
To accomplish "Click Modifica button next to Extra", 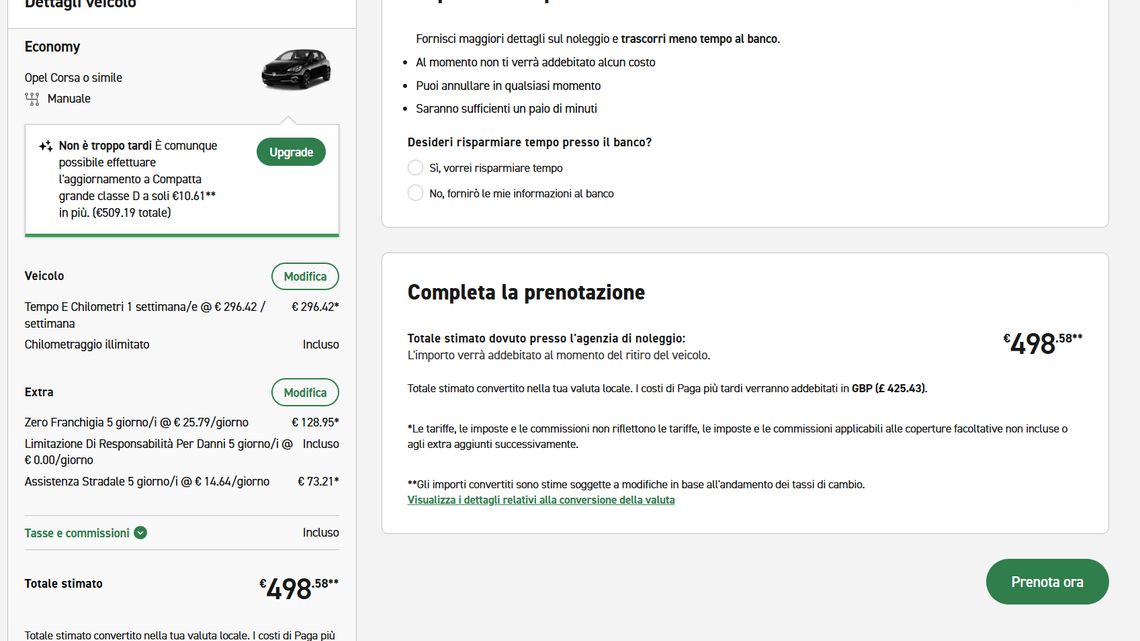I will [305, 392].
